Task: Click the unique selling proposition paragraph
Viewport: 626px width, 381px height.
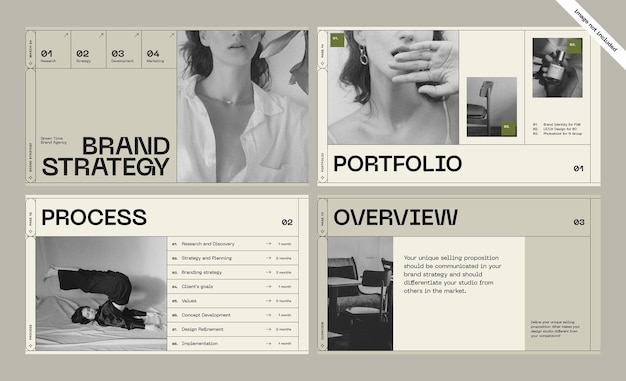Action: click(452, 274)
